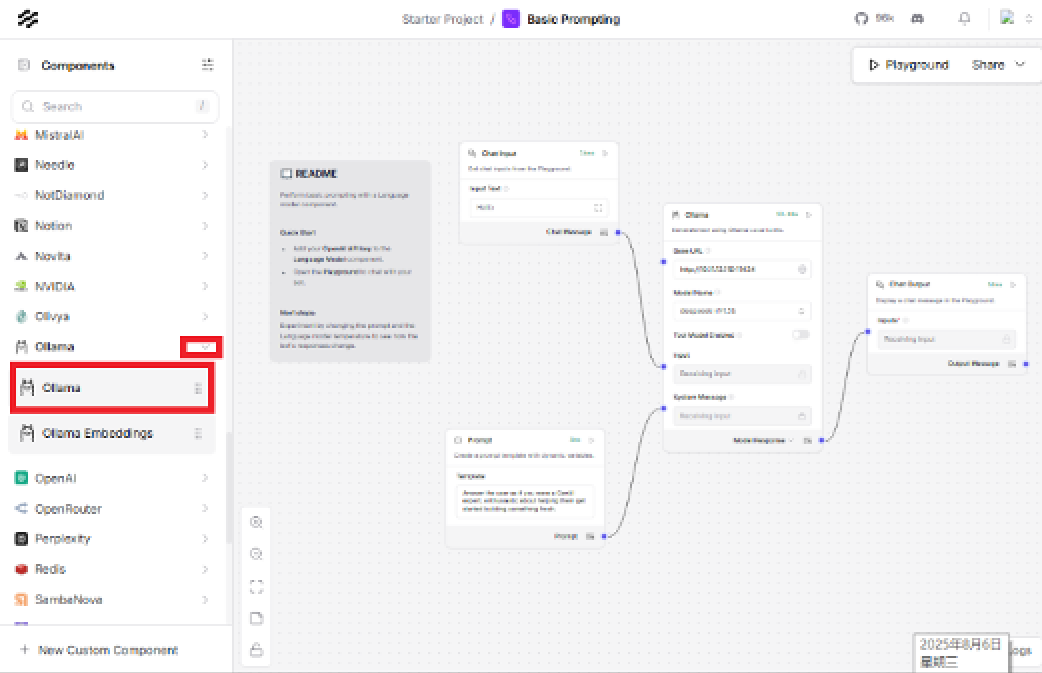This screenshot has width=1042, height=673.
Task: Collapse the Ollama category chevron
Action: point(203,347)
